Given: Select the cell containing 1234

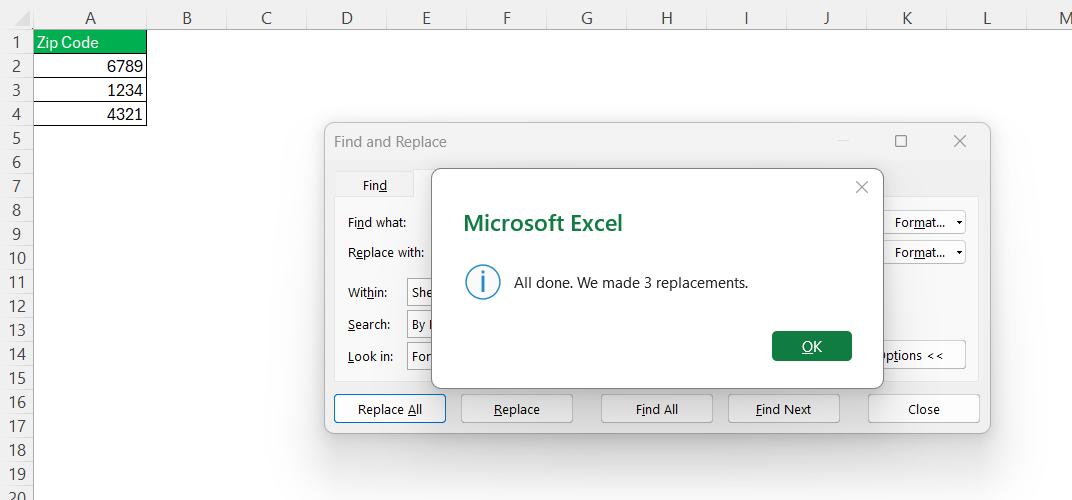Looking at the screenshot, I should click(x=90, y=90).
